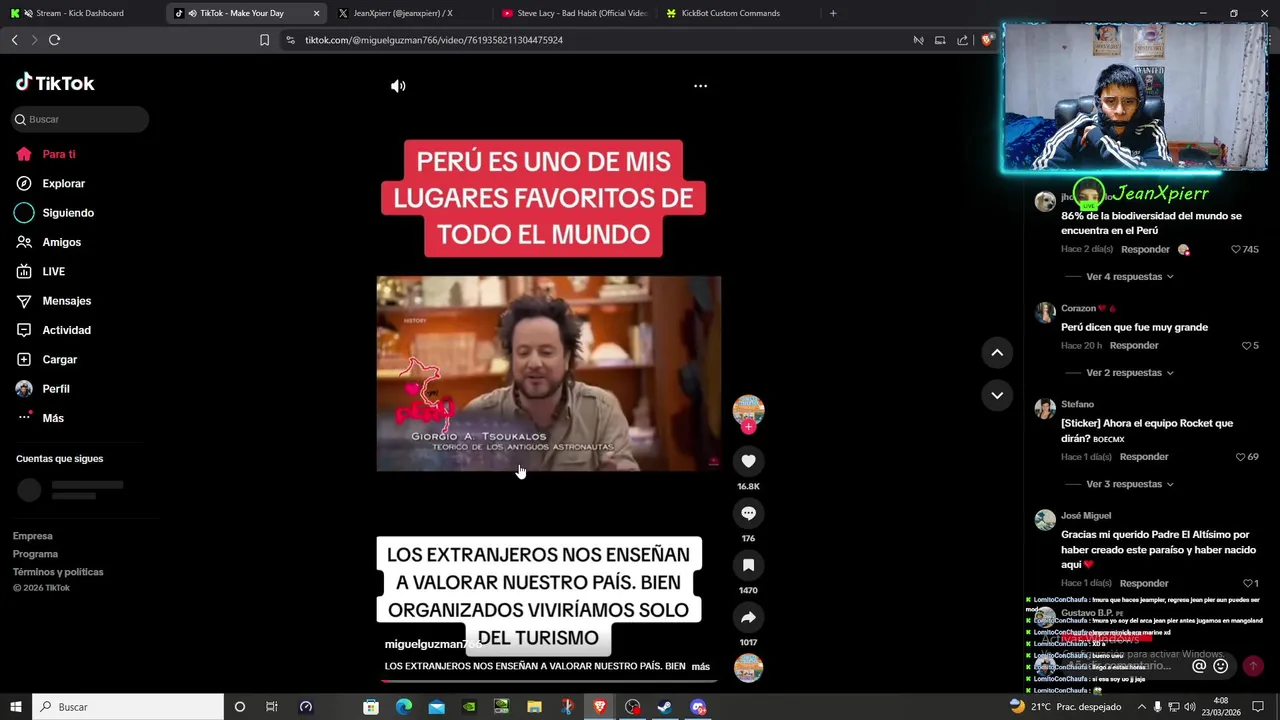Open Stefano's profile name
The height and width of the screenshot is (720, 1280).
point(1077,404)
